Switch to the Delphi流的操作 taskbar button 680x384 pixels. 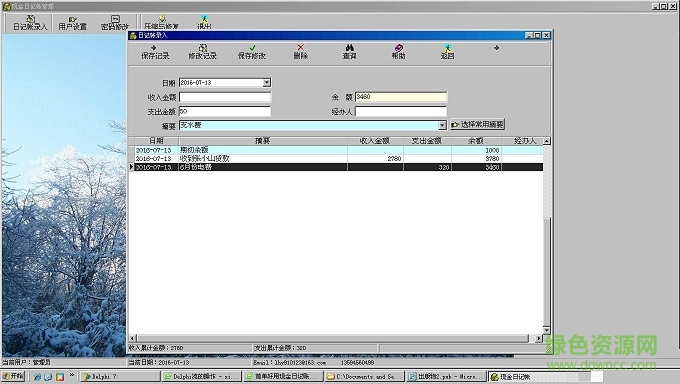(202, 377)
